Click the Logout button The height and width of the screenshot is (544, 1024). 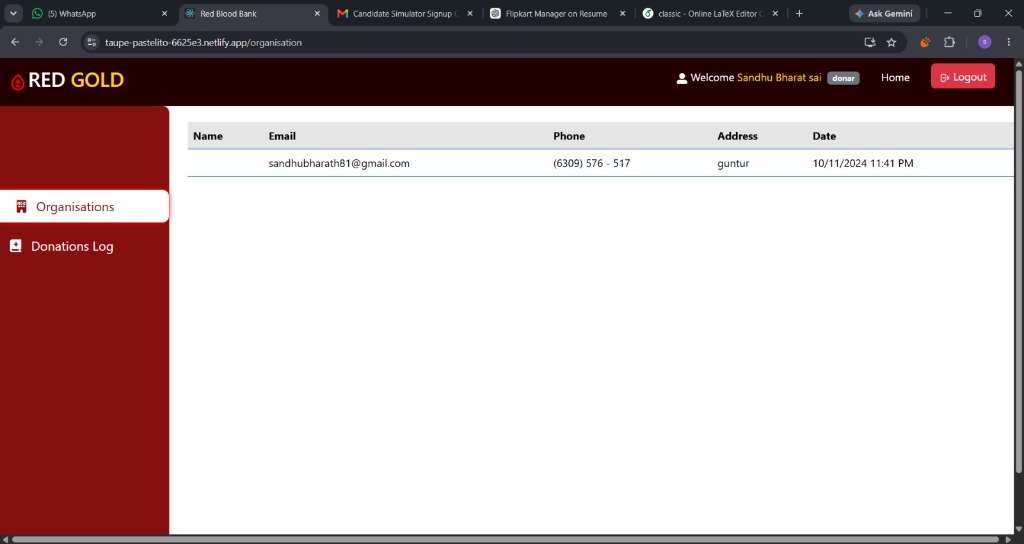[963, 77]
